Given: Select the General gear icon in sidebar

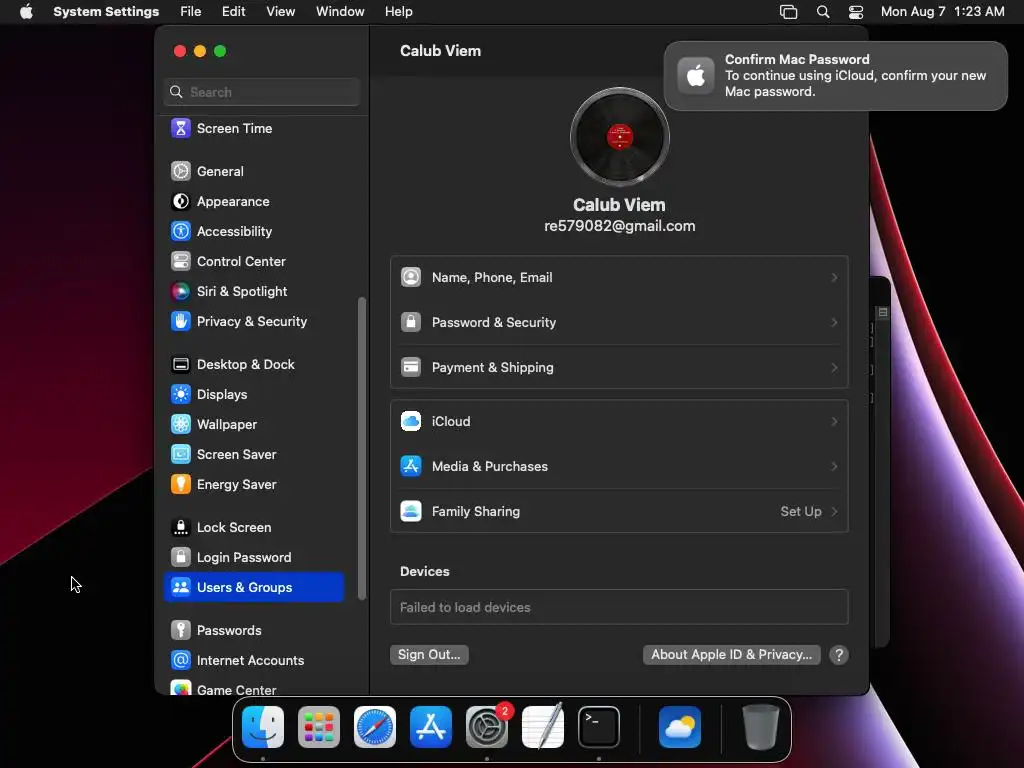Looking at the screenshot, I should pyautogui.click(x=180, y=171).
